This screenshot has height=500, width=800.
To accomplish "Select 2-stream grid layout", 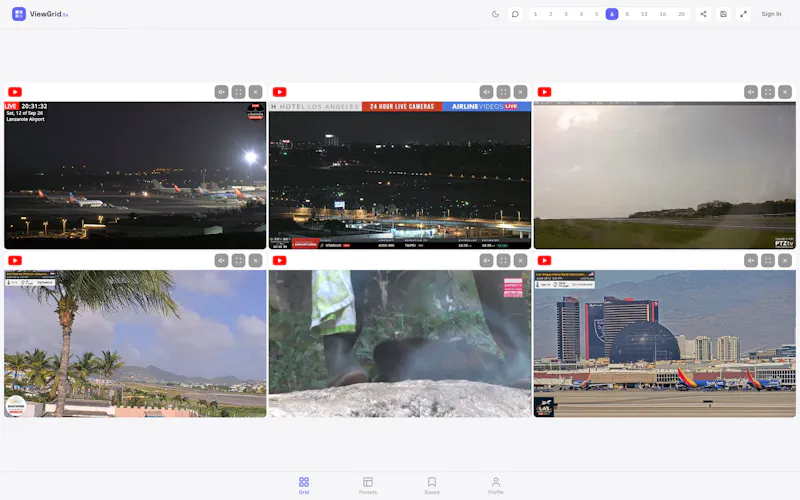I will pos(551,14).
